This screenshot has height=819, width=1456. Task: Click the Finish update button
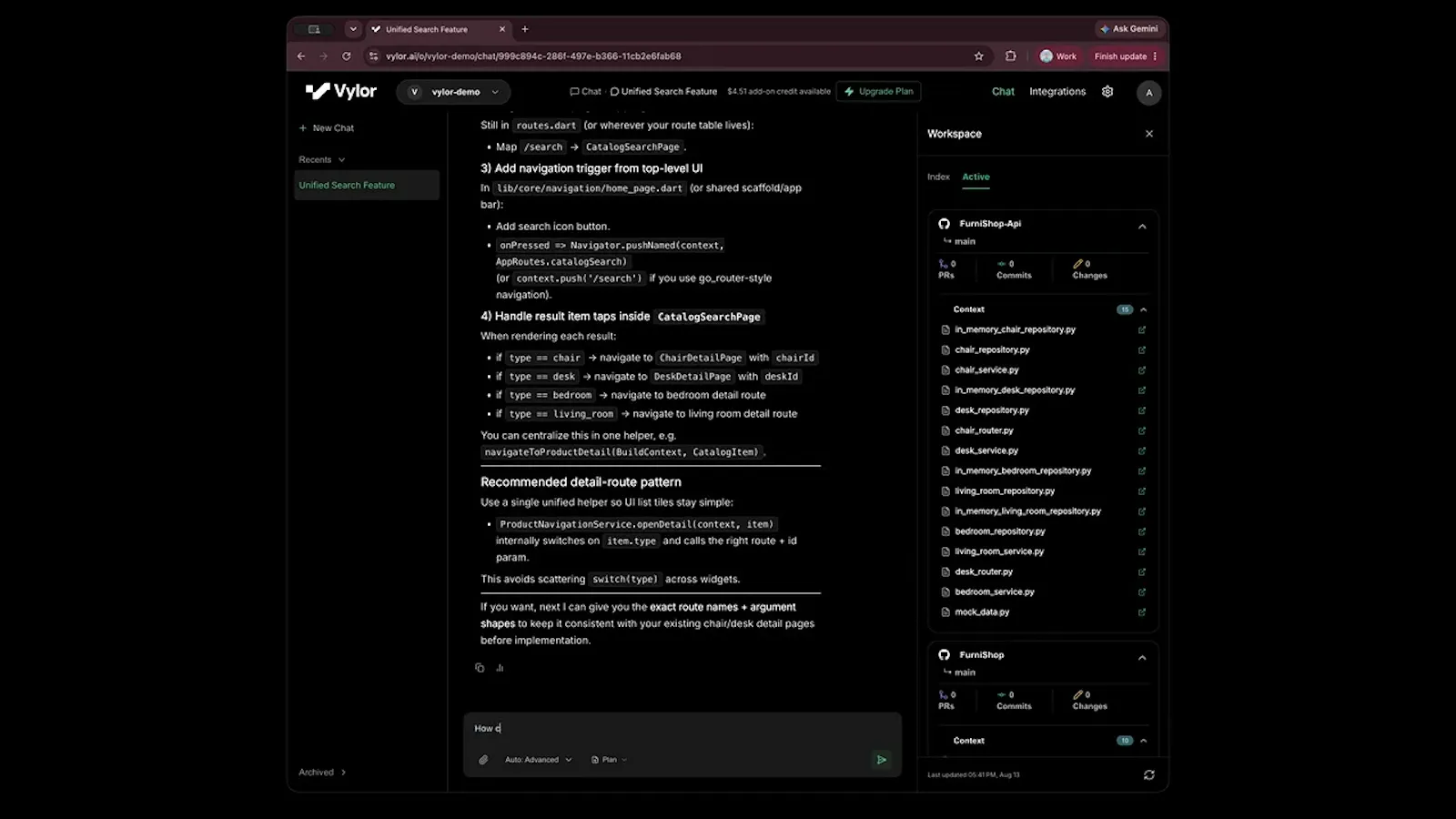click(1126, 56)
